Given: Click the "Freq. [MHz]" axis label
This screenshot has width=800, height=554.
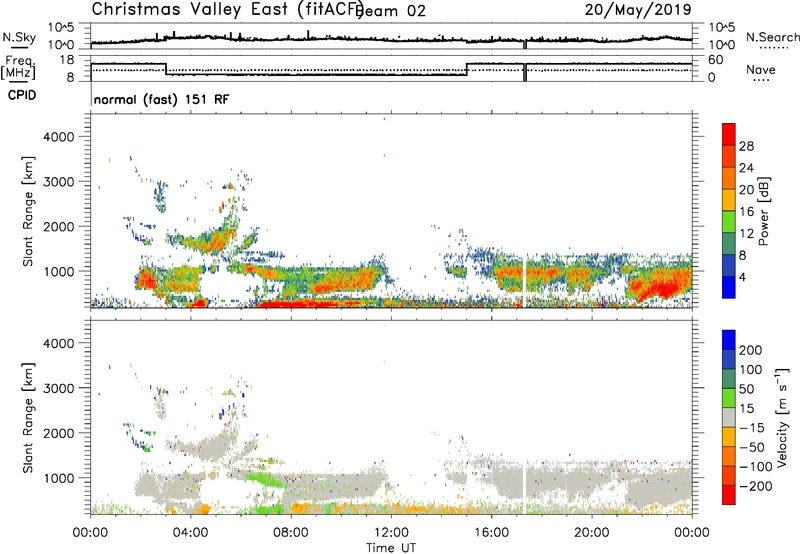Looking at the screenshot, I should [18, 67].
